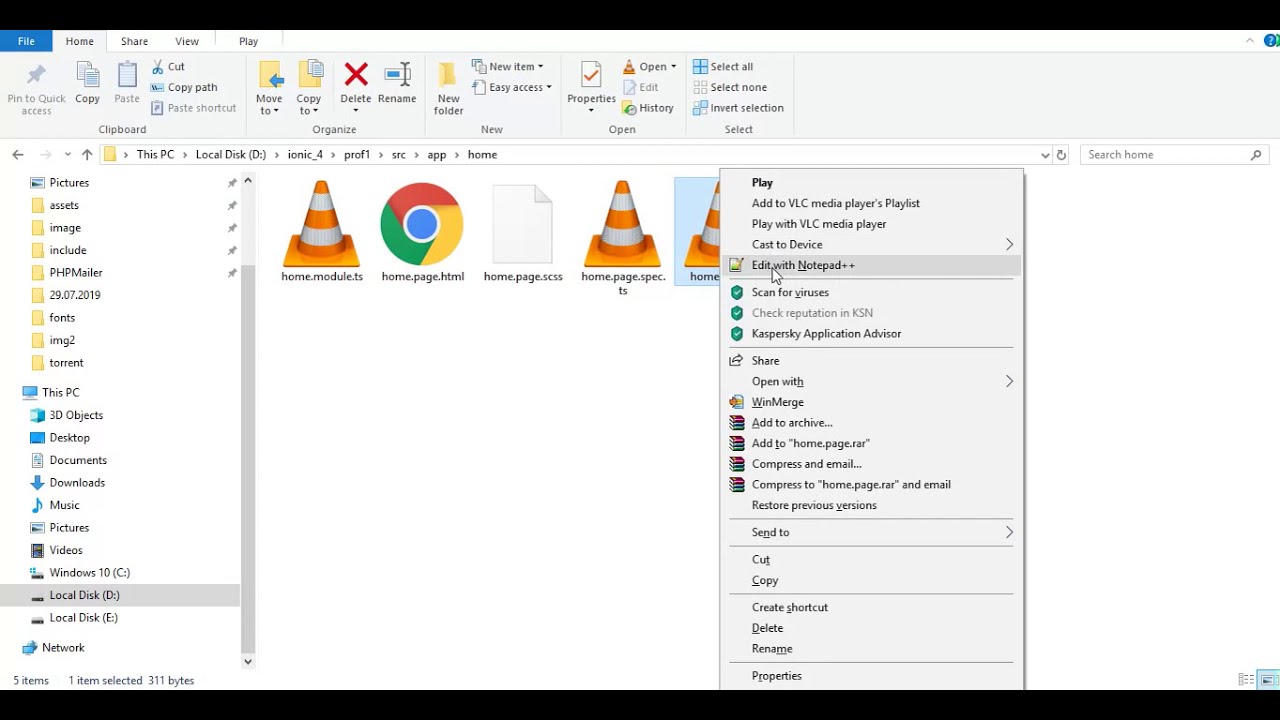The width and height of the screenshot is (1280, 720).
Task: Click the Back navigation arrow
Action: (18, 154)
